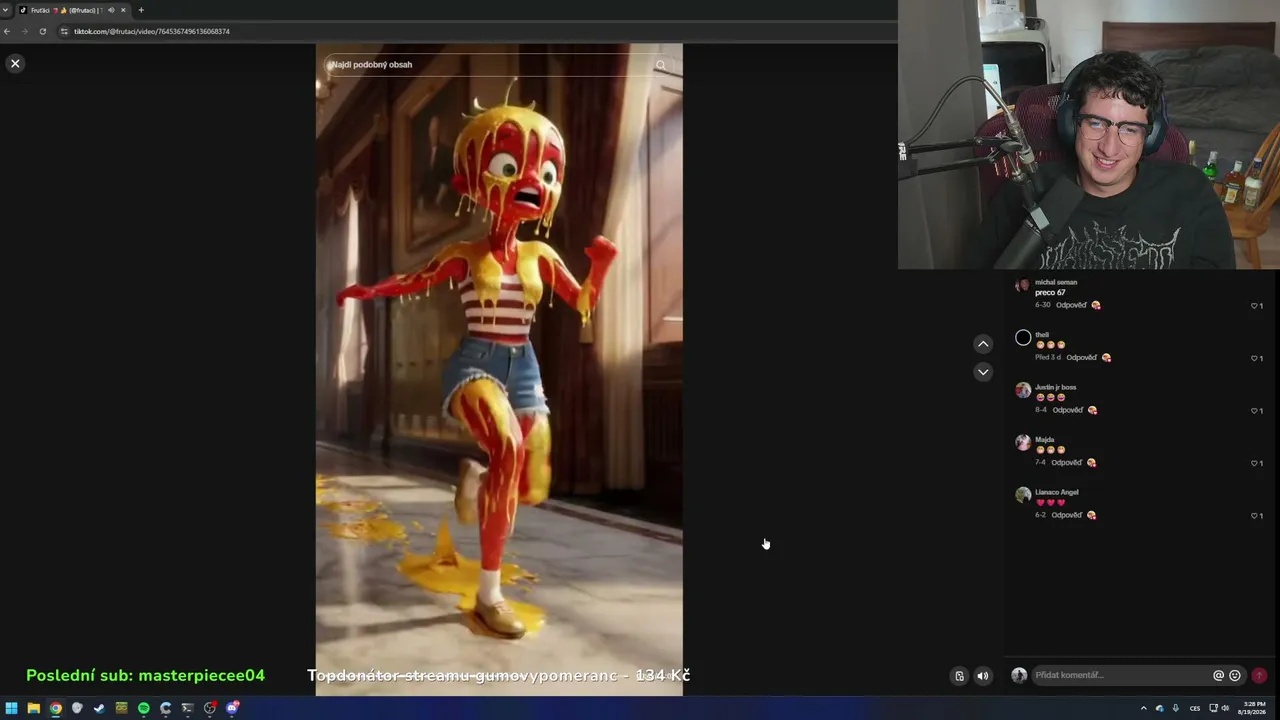Click the icon left of the volume button
Image resolution: width=1280 pixels, height=720 pixels.
pos(959,676)
